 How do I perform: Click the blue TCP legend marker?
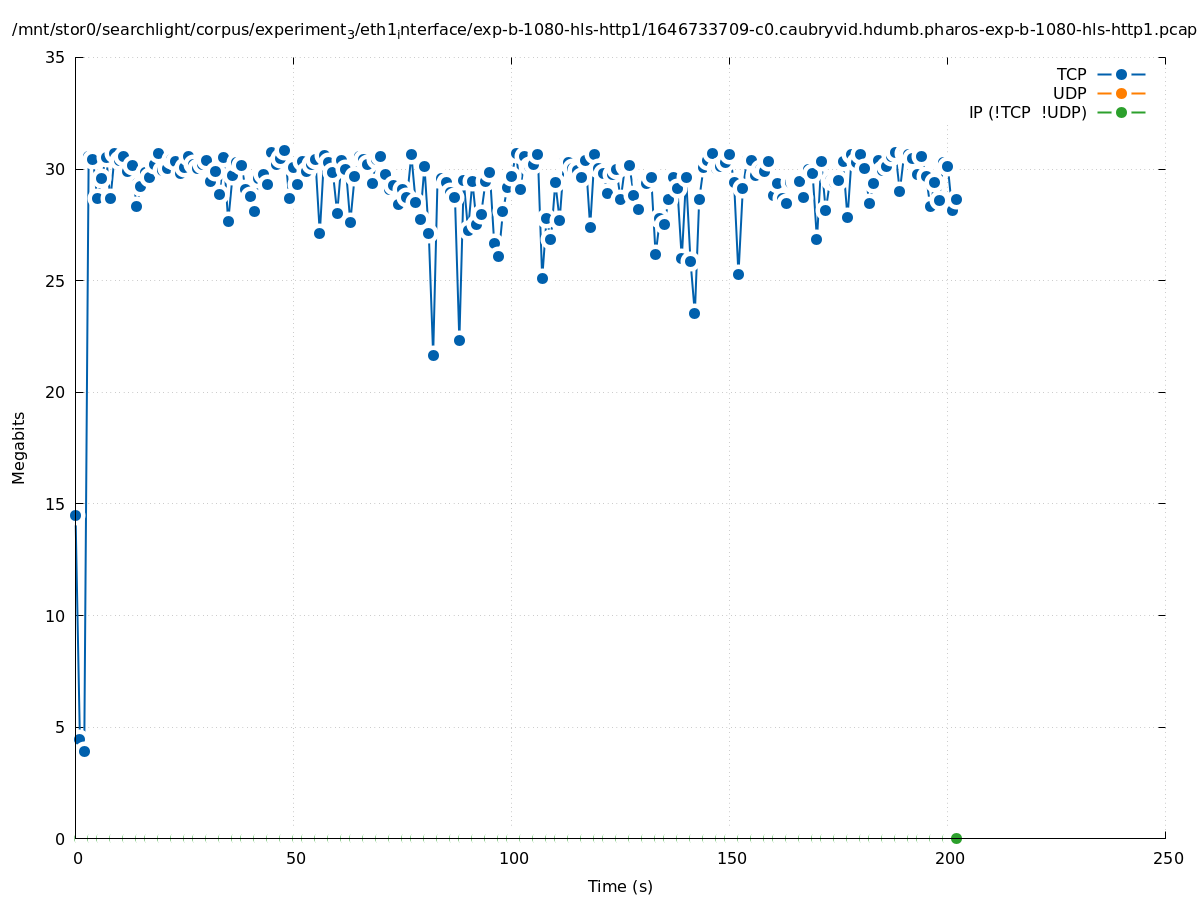click(x=1121, y=74)
